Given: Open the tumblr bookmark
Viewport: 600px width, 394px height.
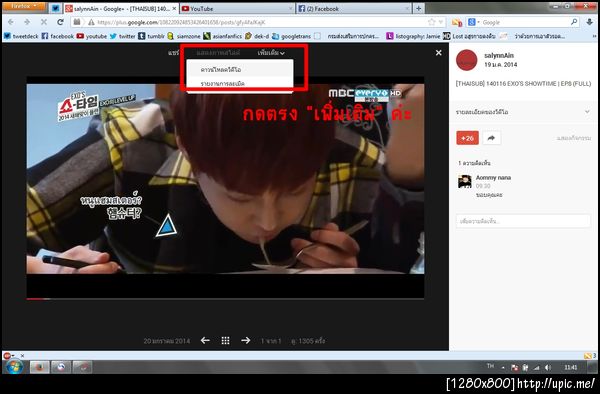Looking at the screenshot, I should [151, 36].
